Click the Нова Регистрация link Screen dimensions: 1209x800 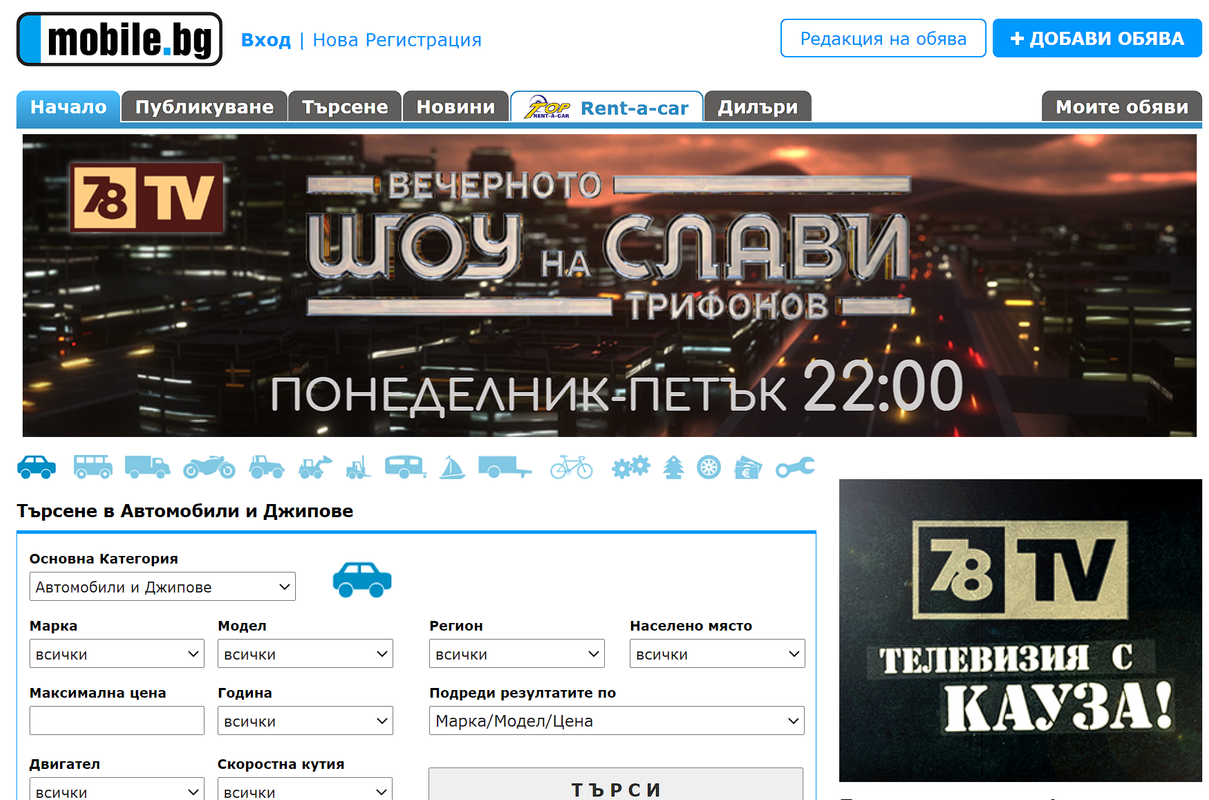click(397, 40)
